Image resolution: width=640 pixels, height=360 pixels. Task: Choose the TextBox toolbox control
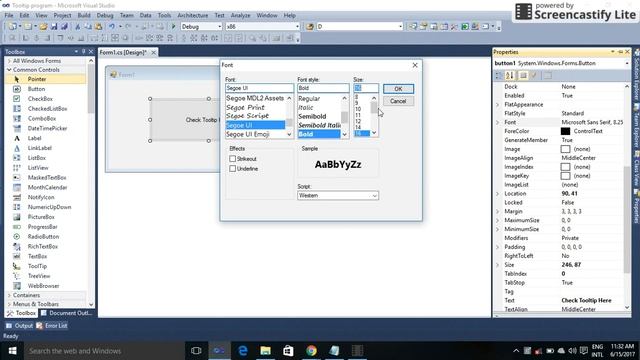[x=38, y=256]
